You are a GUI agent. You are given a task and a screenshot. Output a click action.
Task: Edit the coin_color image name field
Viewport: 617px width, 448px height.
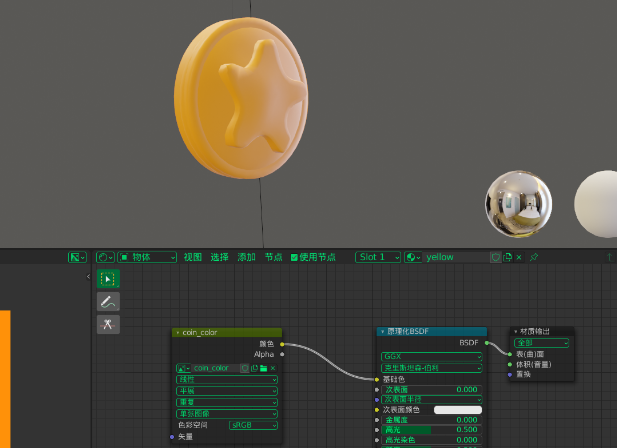pos(216,368)
